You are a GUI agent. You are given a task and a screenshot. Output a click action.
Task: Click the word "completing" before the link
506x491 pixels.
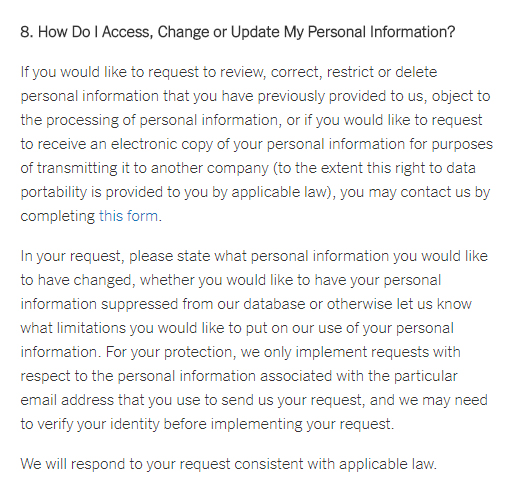click(x=58, y=216)
